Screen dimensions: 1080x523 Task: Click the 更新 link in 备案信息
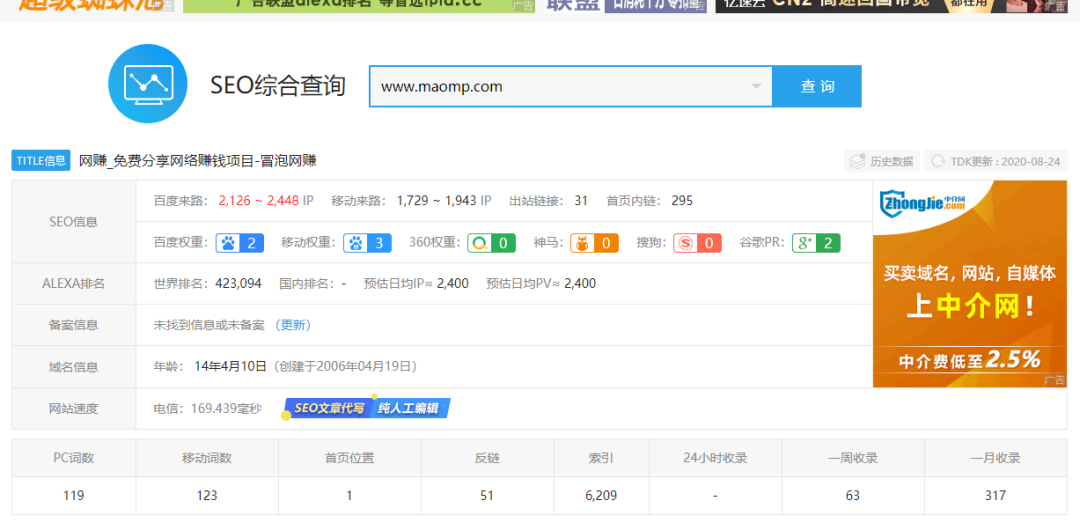(x=294, y=325)
